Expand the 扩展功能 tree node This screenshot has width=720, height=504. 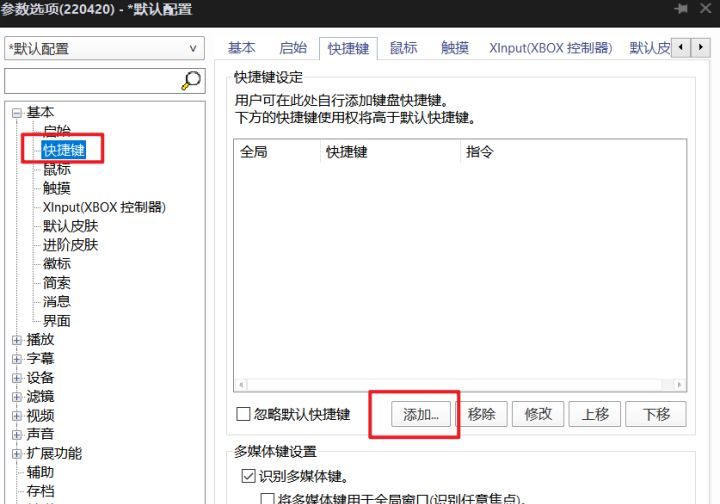[17, 454]
